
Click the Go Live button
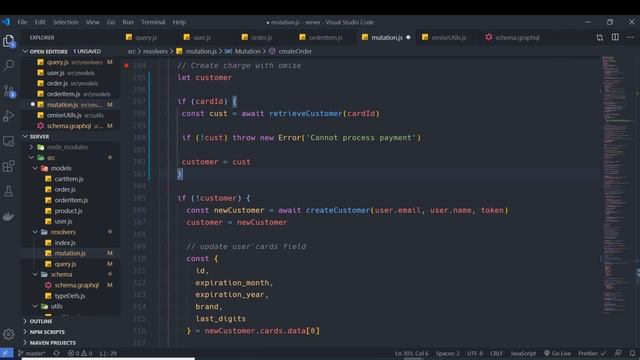click(x=558, y=353)
